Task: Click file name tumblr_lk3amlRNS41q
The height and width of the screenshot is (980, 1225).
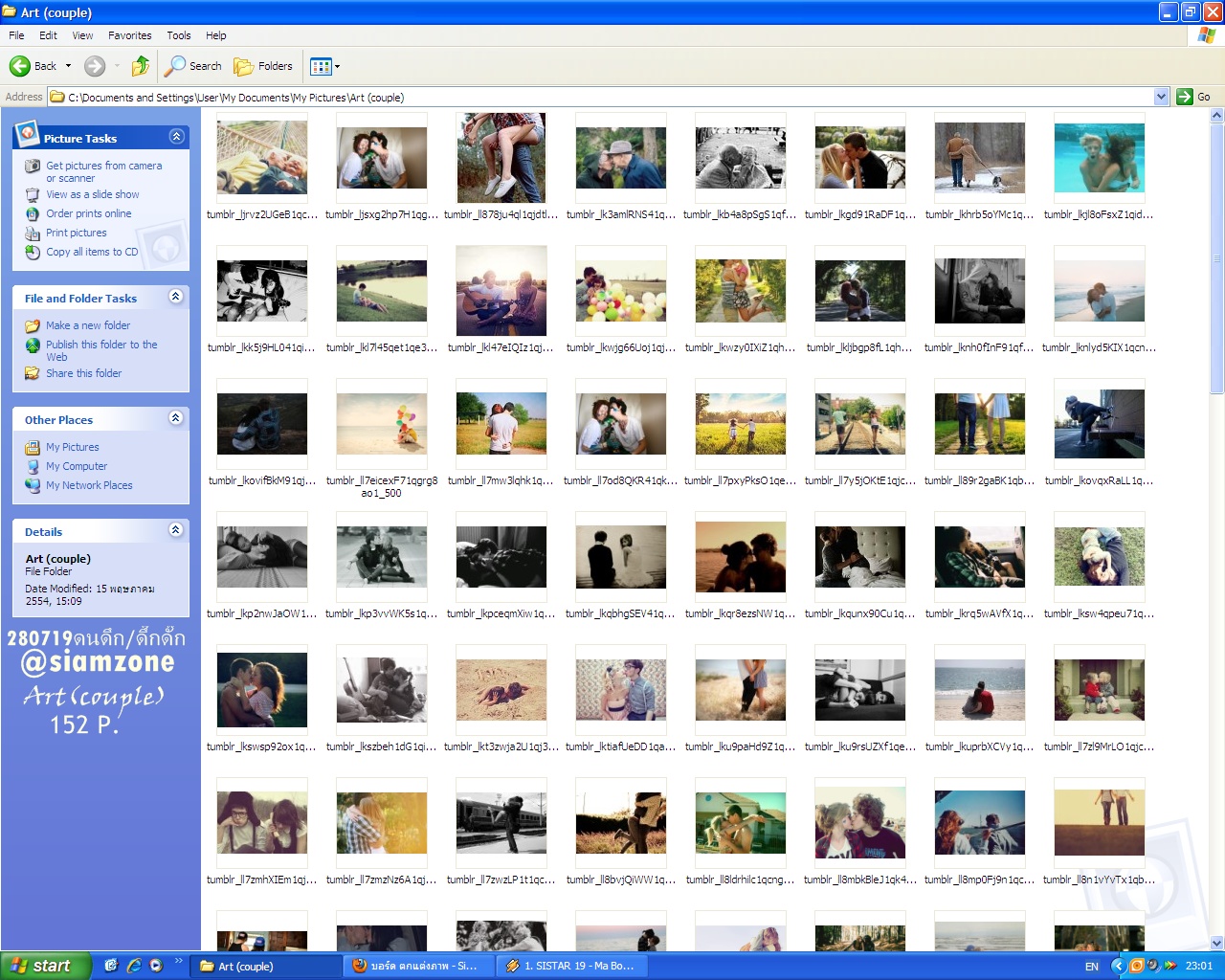Action: (621, 214)
